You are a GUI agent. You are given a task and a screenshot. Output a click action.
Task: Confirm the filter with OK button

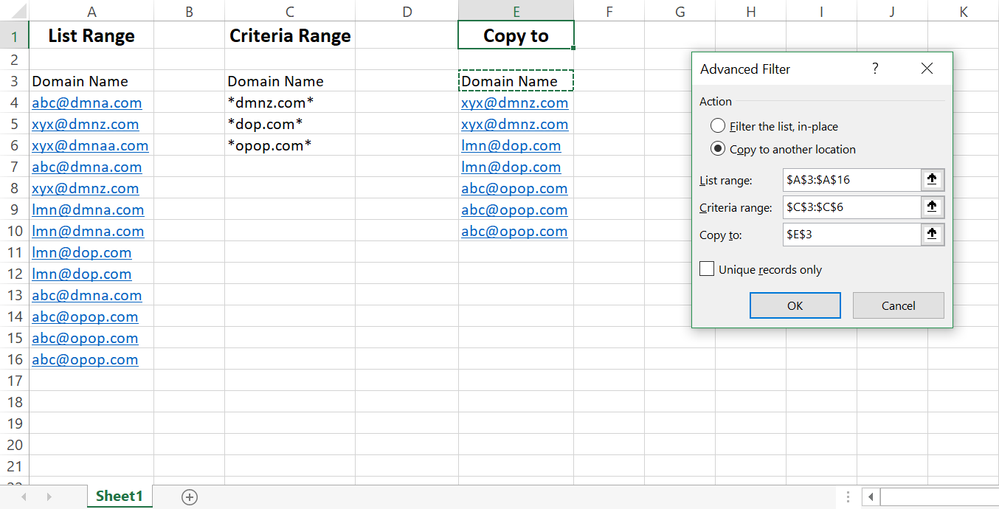coord(795,306)
